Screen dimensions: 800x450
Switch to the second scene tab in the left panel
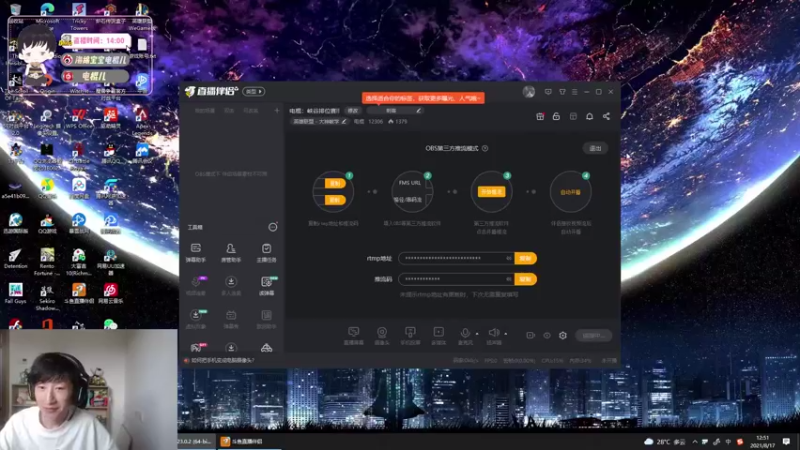tap(230, 111)
